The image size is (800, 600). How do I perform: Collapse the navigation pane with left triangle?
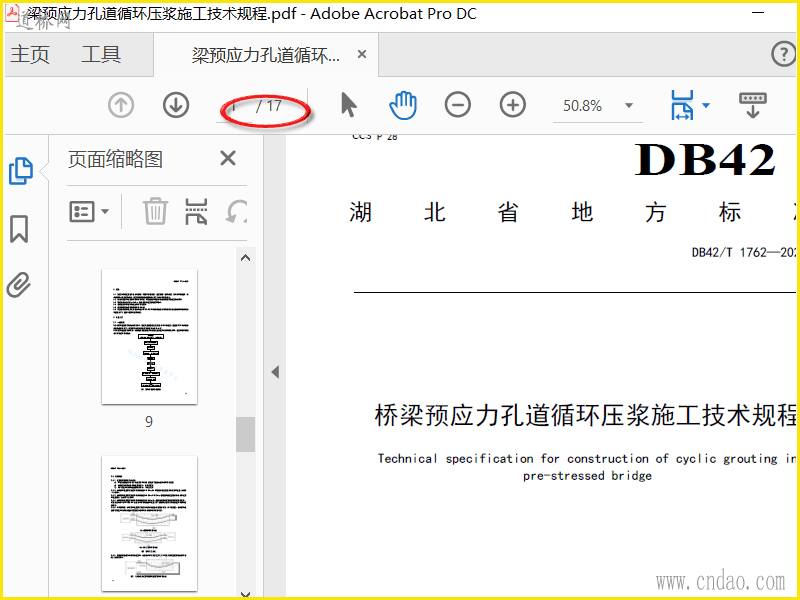(x=276, y=372)
